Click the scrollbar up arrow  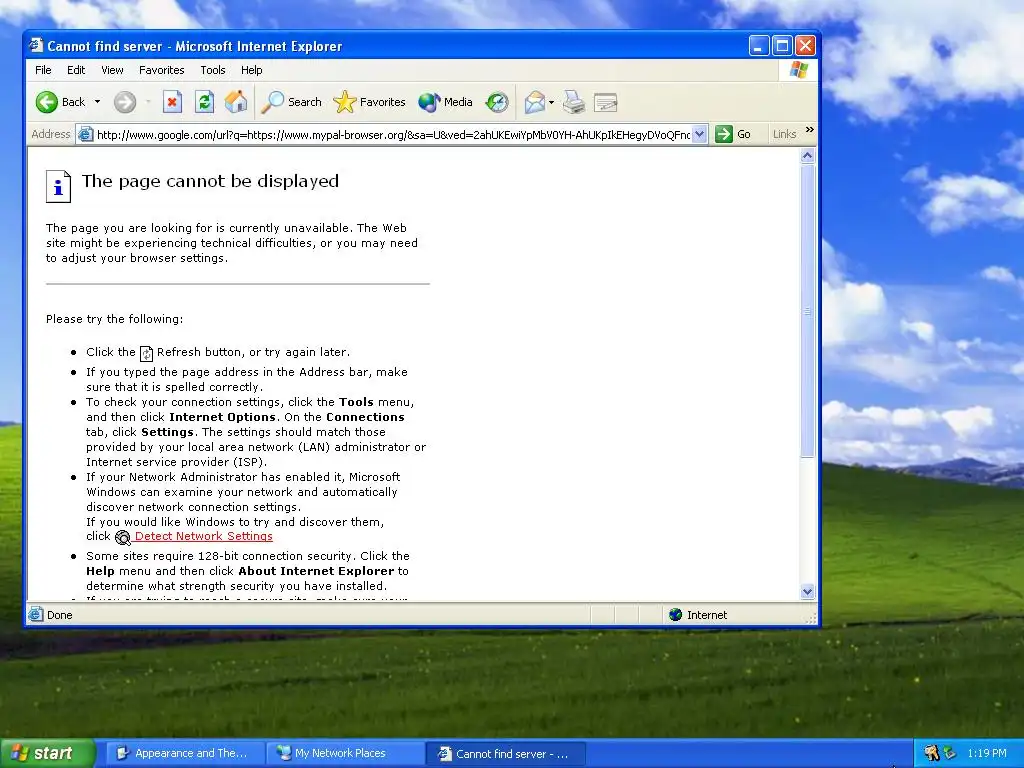click(x=807, y=155)
